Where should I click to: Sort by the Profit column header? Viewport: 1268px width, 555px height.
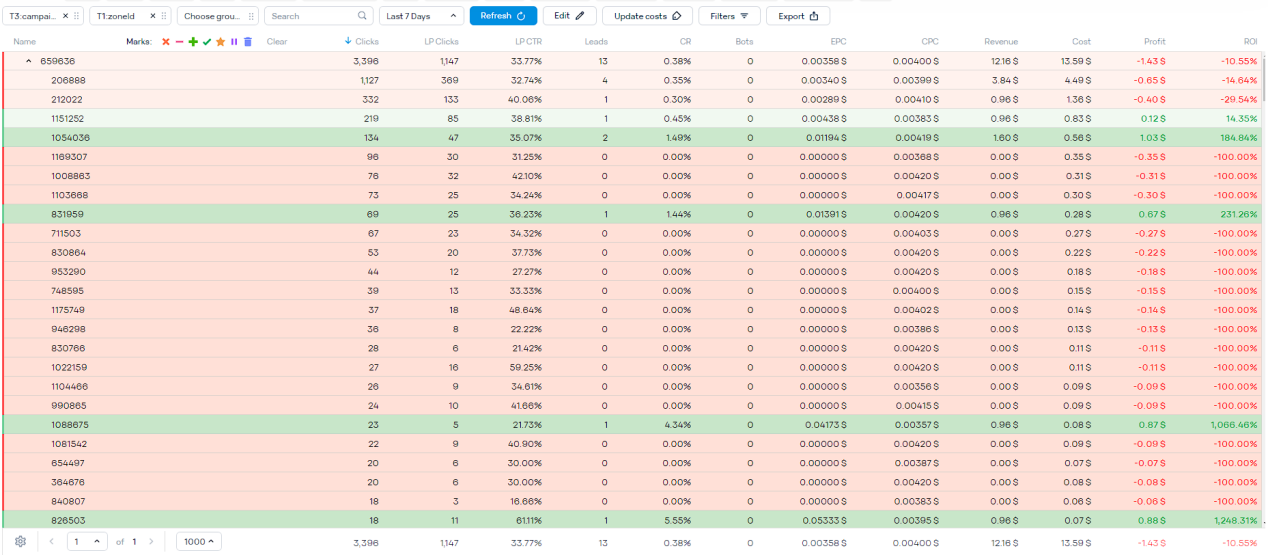(x=1155, y=42)
